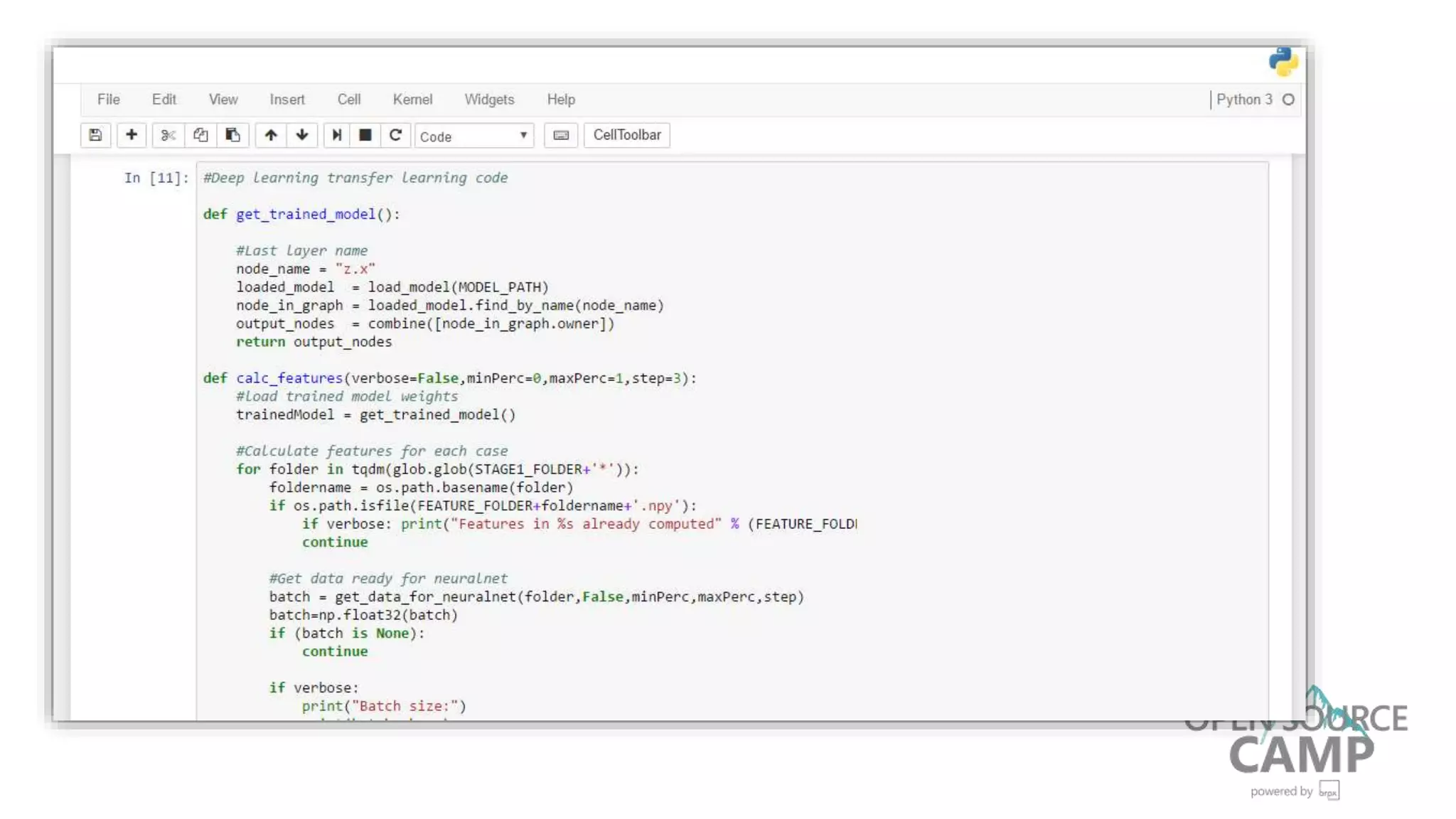This screenshot has height=819, width=1456.
Task: Insert a new cell with plus icon
Action: [132, 135]
